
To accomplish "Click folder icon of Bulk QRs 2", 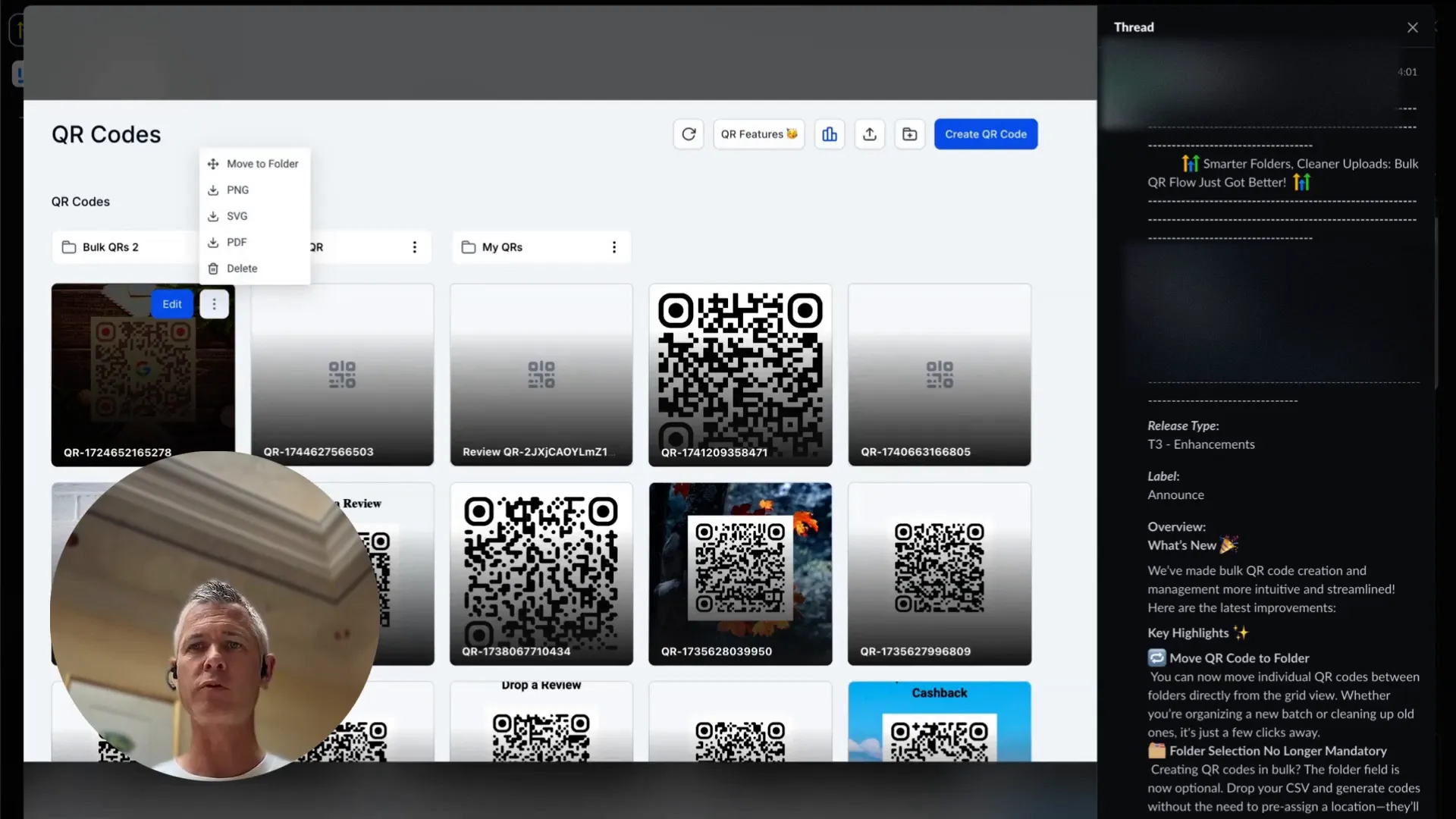I will (x=69, y=247).
